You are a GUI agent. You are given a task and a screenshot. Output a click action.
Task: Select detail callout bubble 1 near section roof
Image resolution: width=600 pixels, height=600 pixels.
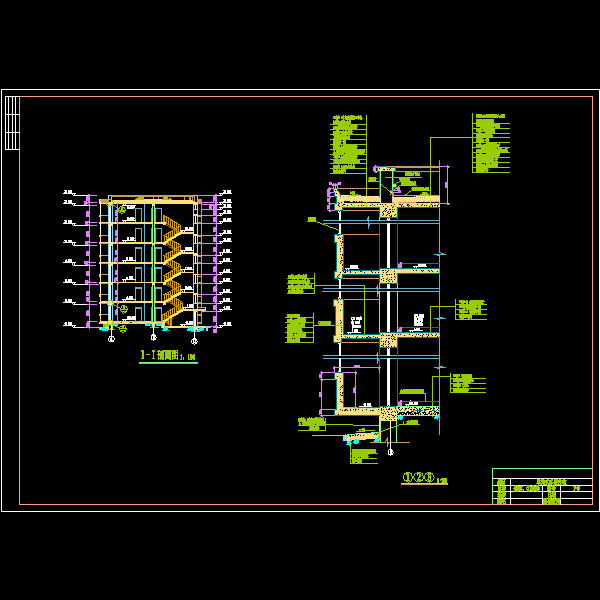(122, 209)
